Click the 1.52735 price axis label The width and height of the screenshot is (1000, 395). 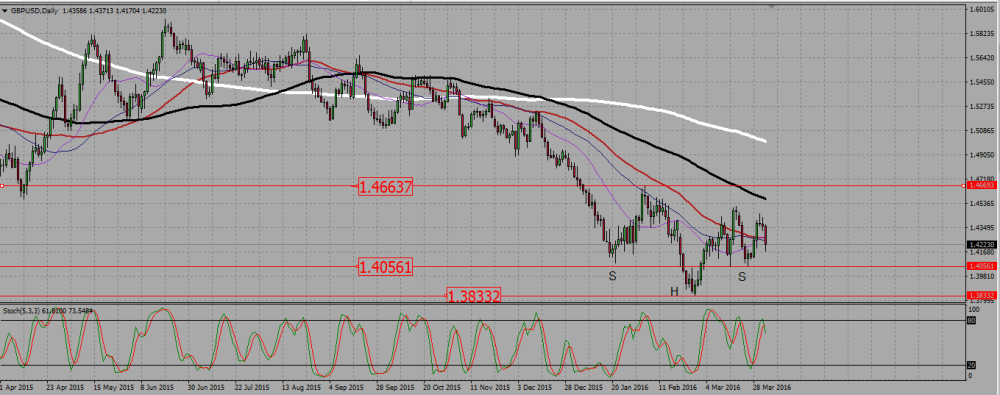[981, 107]
